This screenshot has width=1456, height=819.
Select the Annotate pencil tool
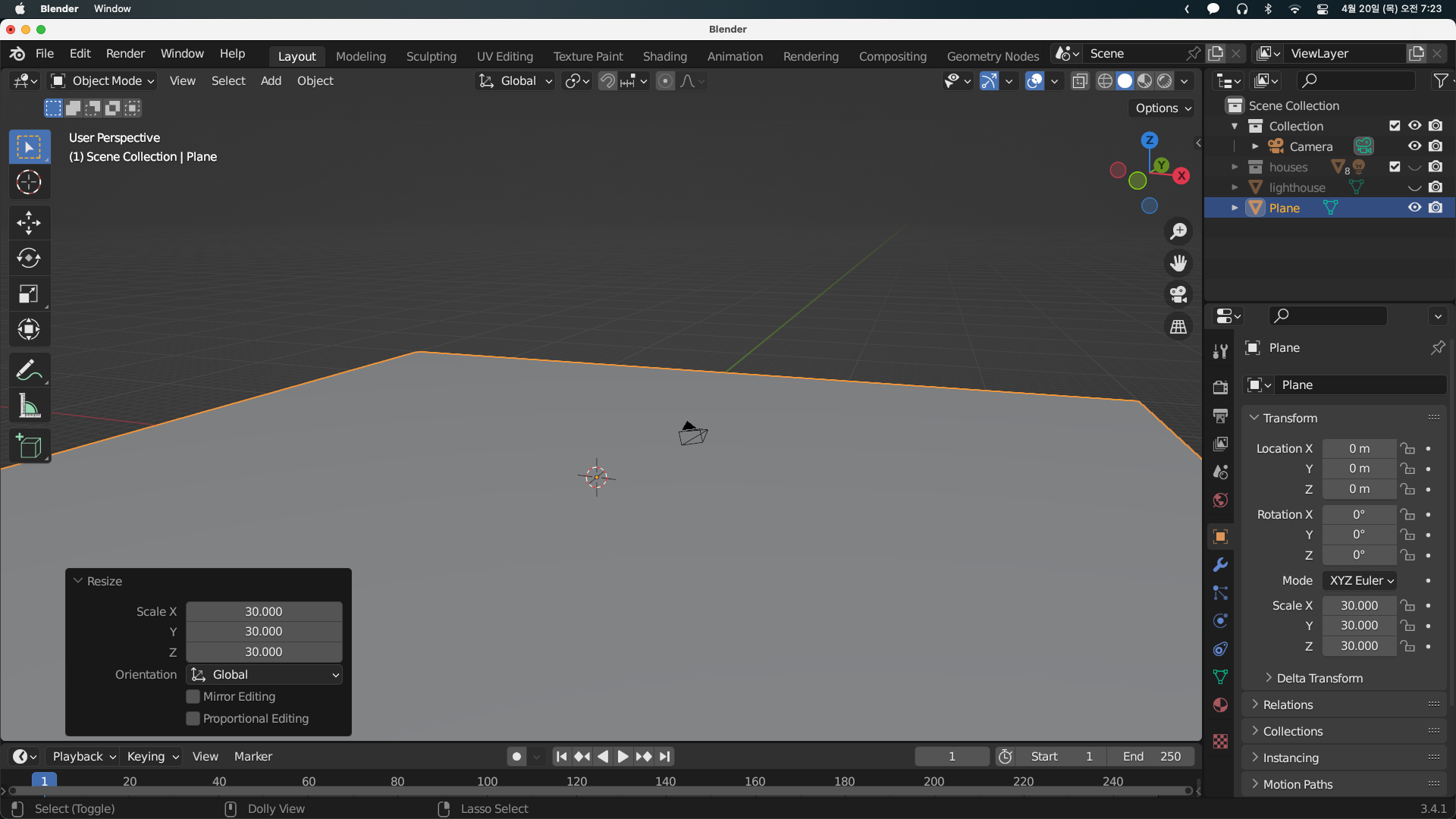(29, 370)
